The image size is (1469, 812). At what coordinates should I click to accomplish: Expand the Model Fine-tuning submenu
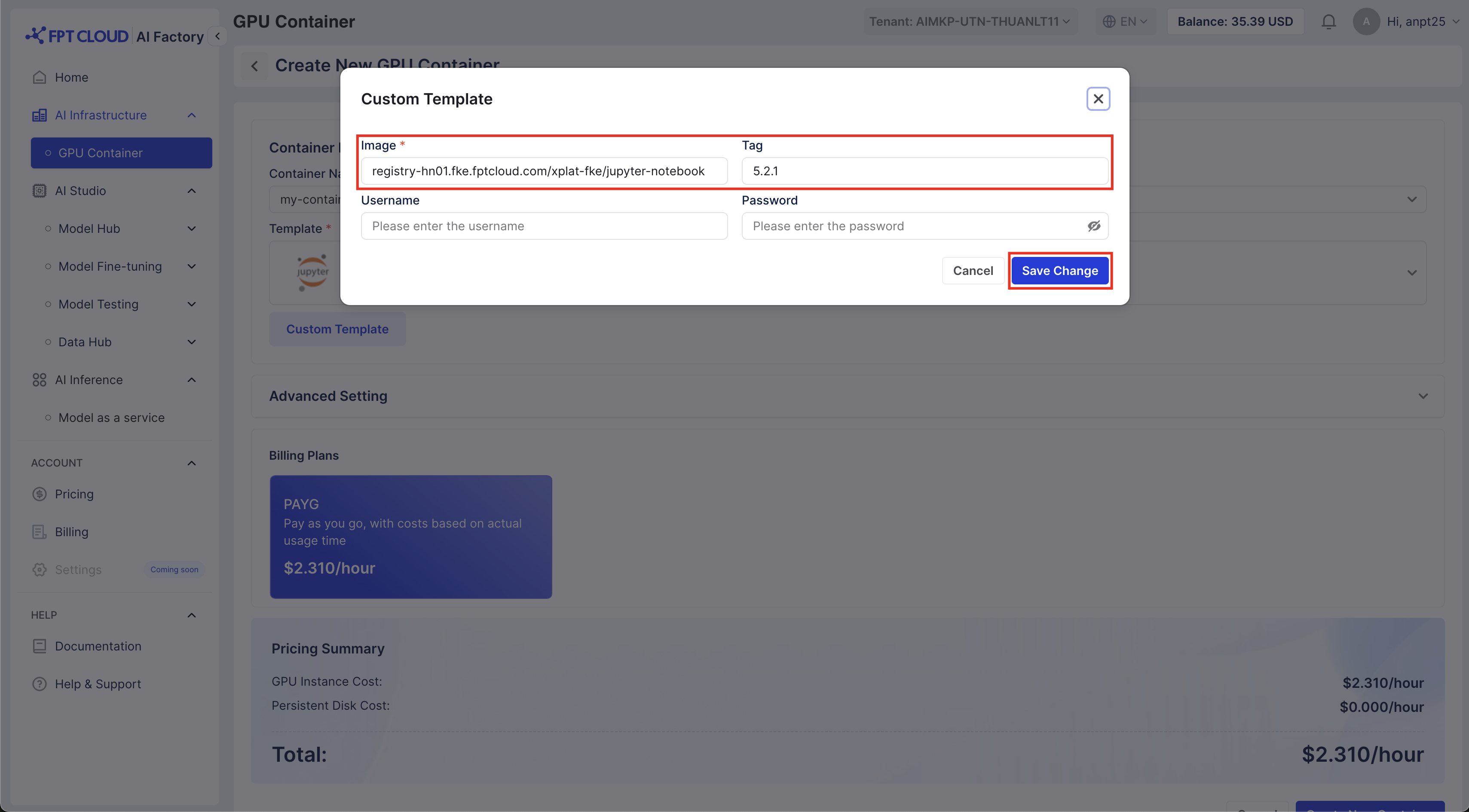point(192,266)
